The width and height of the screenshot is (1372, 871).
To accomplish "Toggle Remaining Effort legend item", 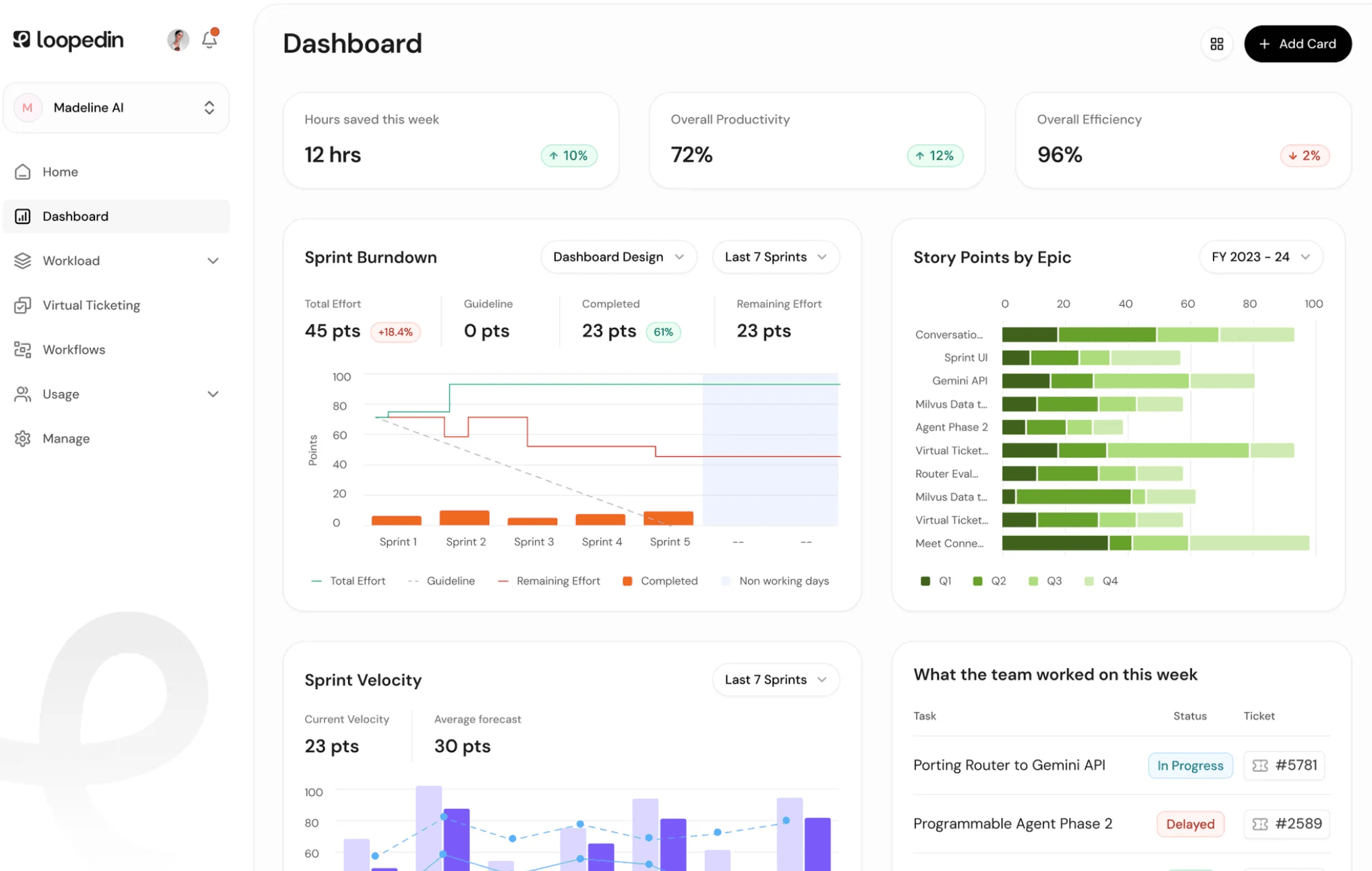I will 548,581.
